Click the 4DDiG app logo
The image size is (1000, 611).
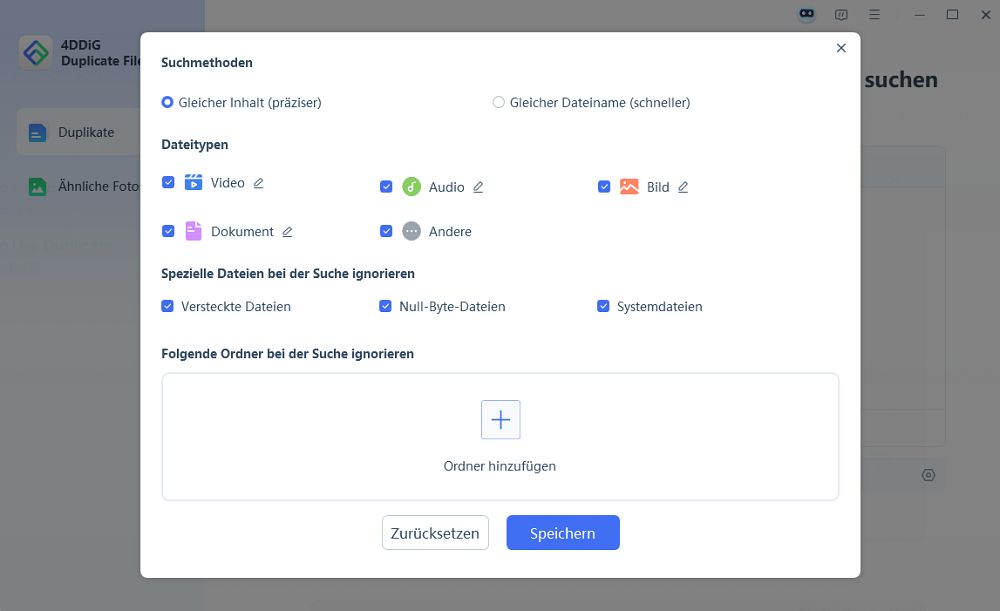pyautogui.click(x=36, y=52)
